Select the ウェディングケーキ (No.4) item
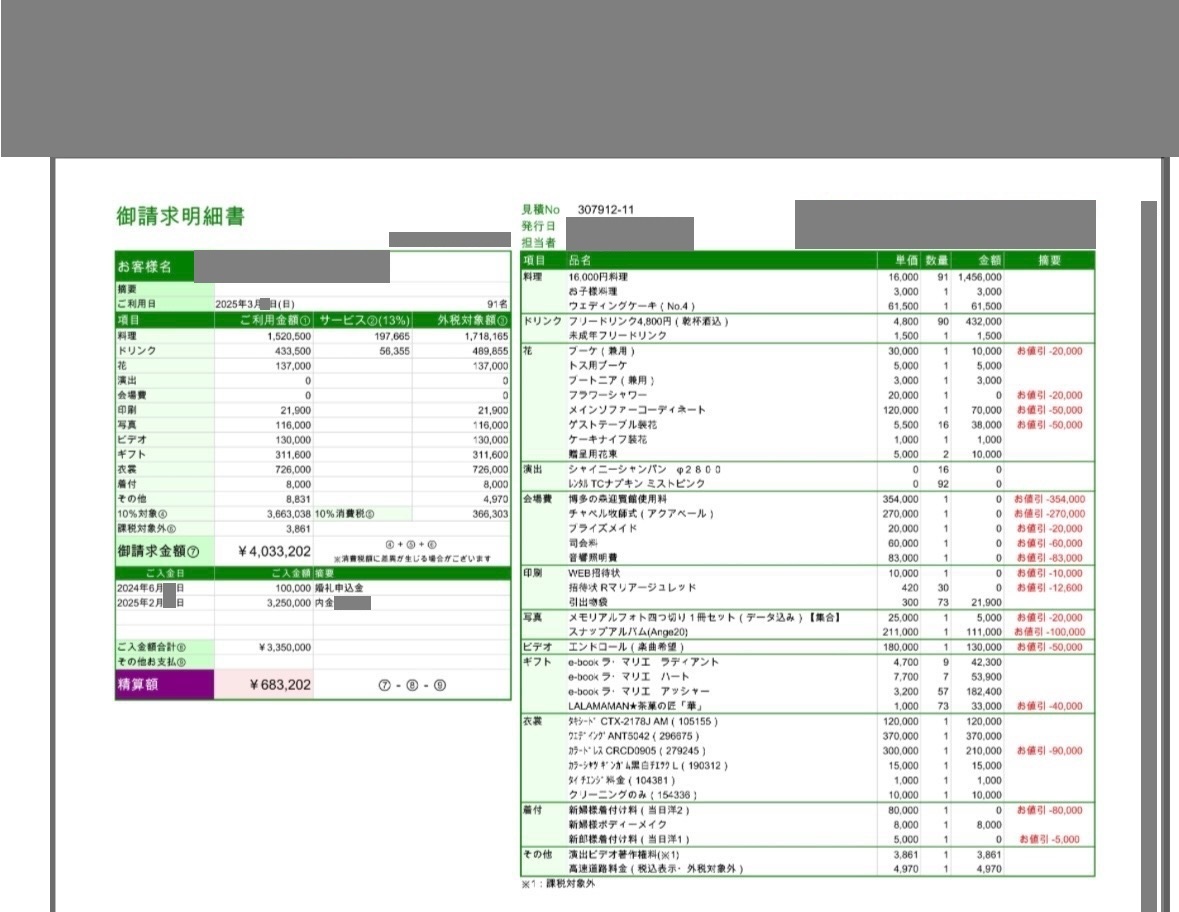 pos(631,305)
